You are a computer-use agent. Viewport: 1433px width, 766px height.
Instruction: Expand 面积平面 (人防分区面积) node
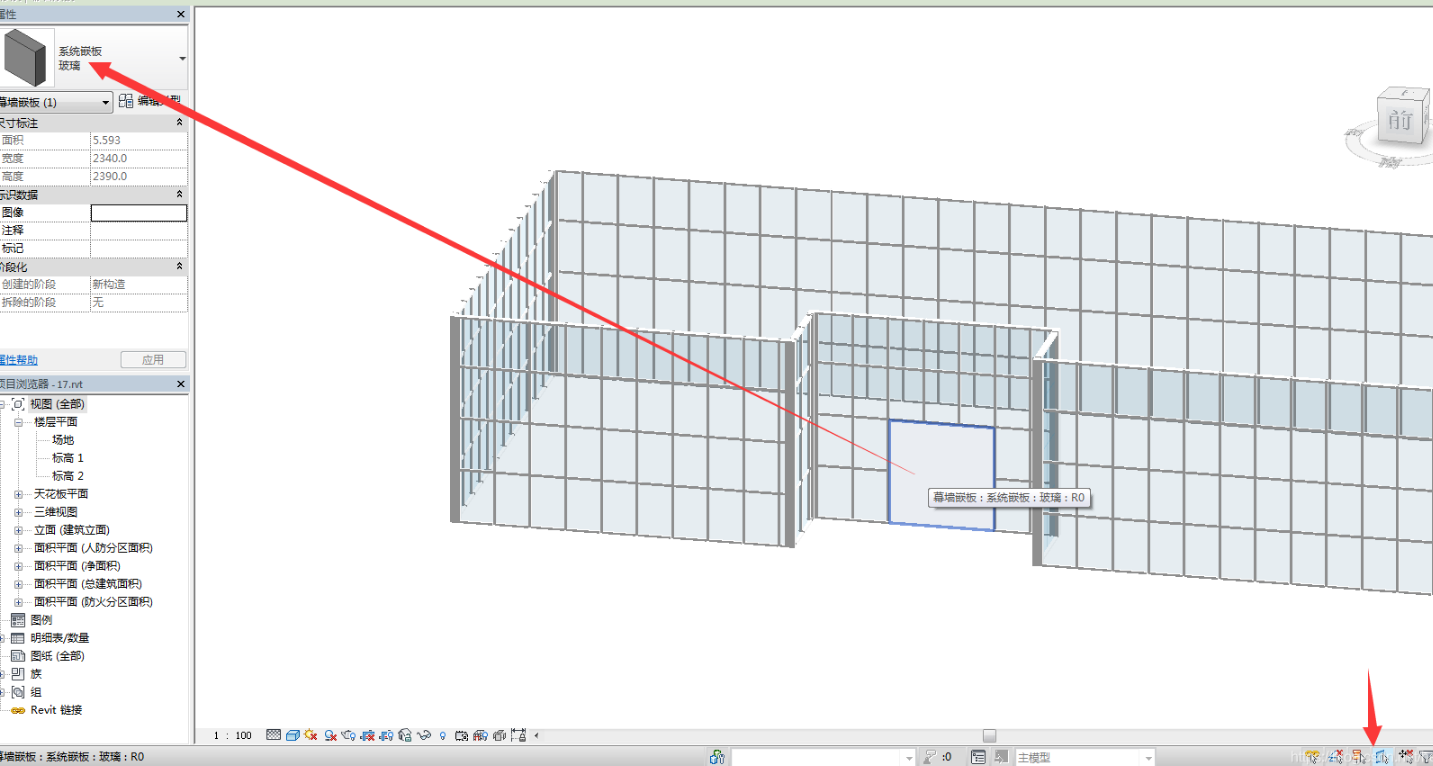coord(18,548)
